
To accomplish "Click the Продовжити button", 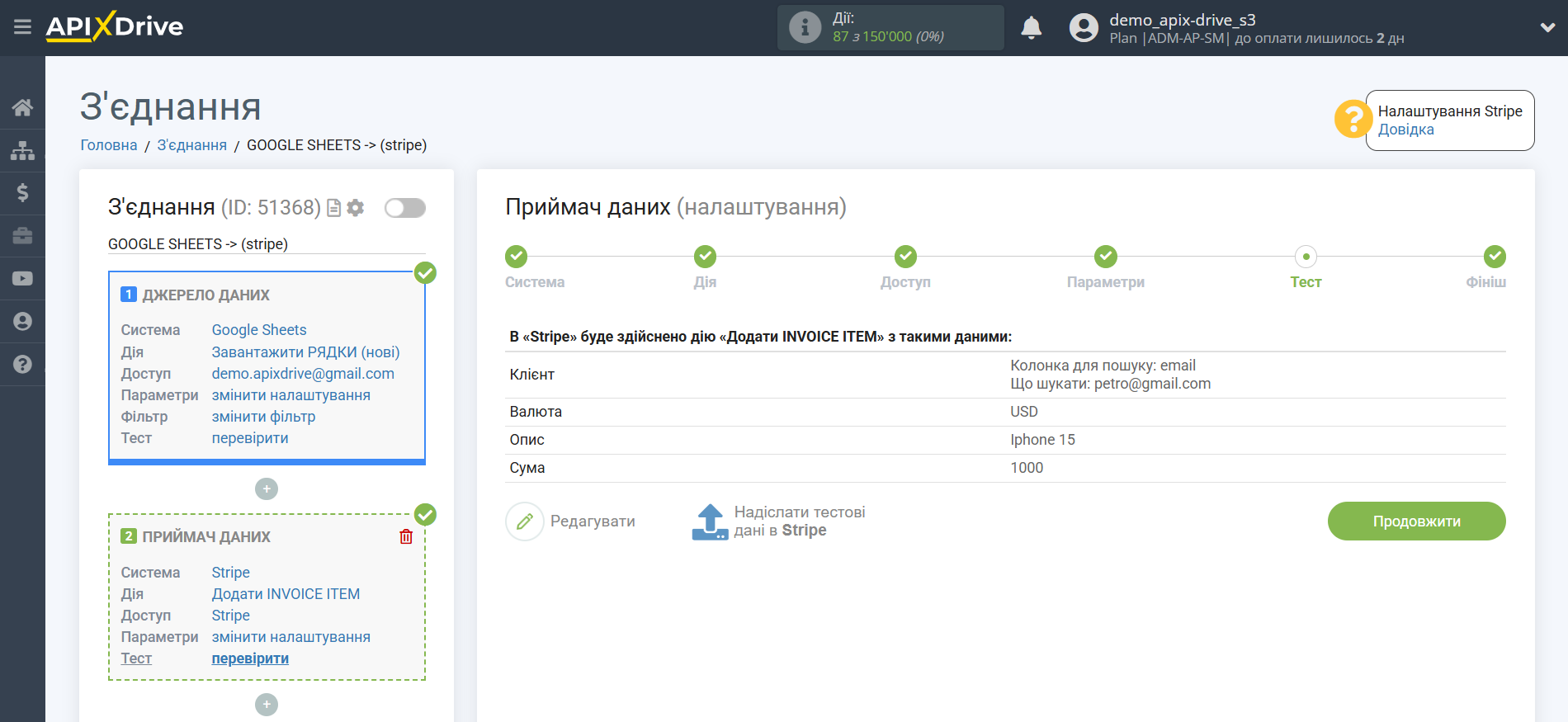I will (1416, 521).
